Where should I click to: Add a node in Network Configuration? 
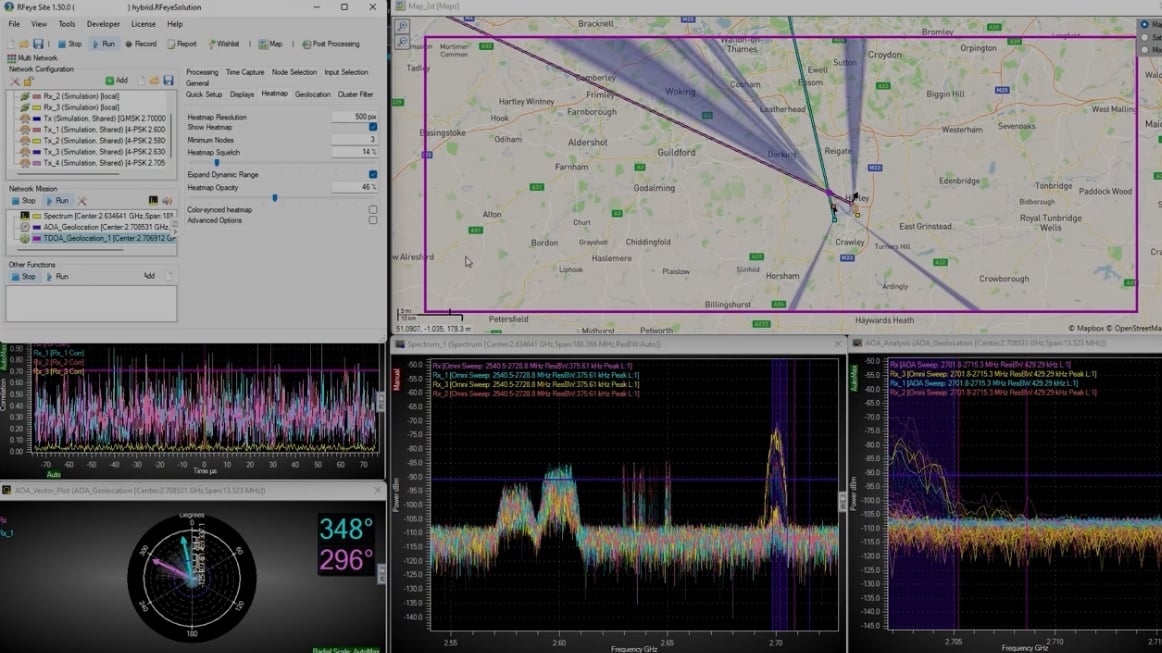[x=116, y=81]
